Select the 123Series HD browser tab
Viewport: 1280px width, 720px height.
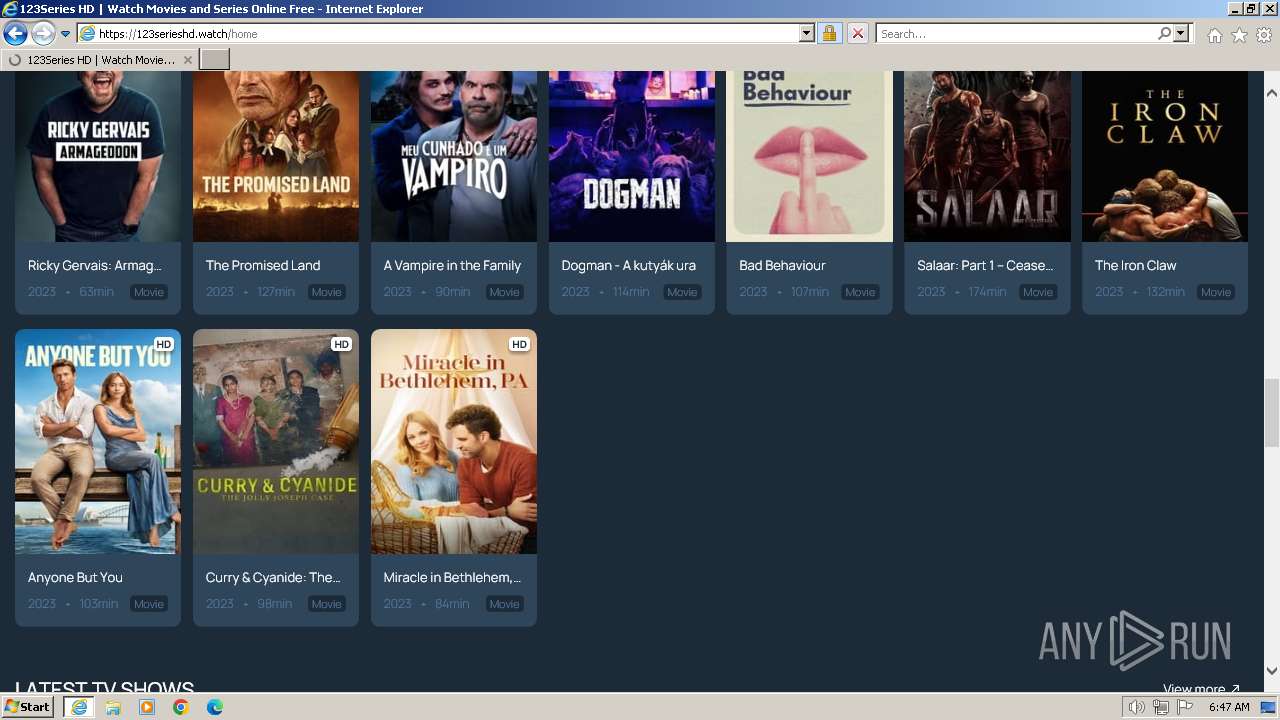coord(99,59)
